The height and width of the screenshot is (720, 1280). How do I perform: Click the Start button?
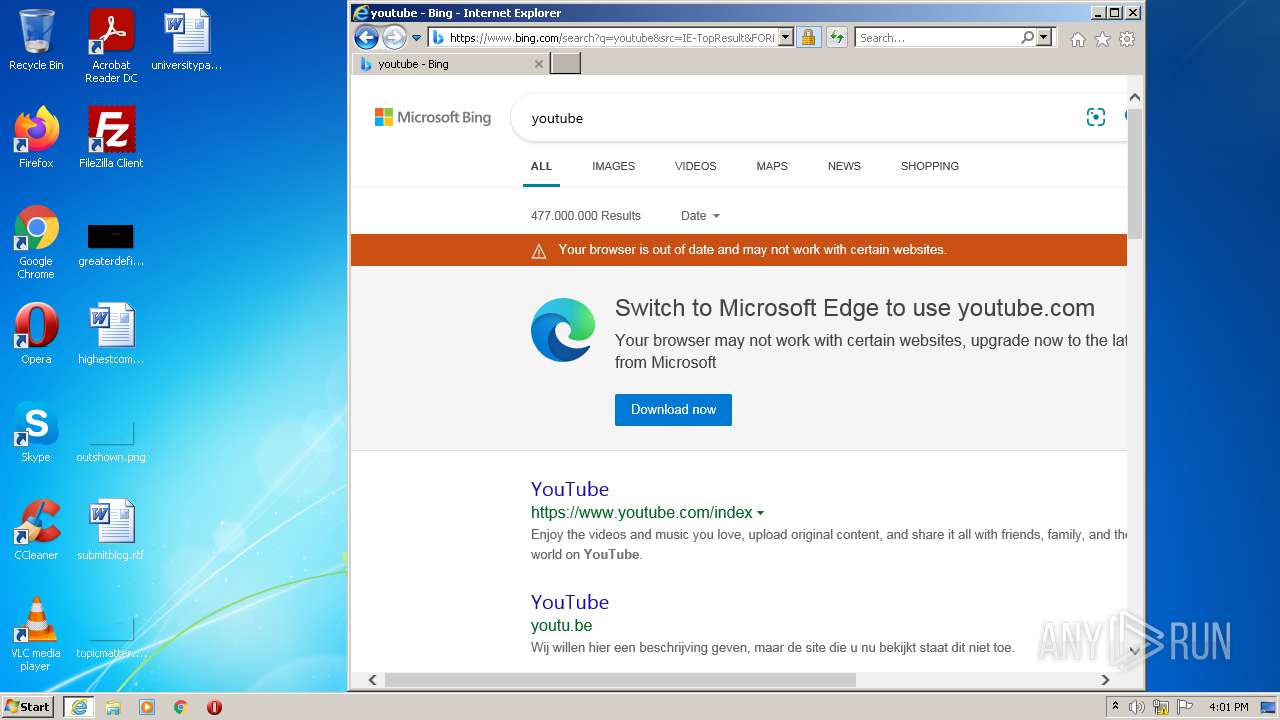tap(28, 707)
